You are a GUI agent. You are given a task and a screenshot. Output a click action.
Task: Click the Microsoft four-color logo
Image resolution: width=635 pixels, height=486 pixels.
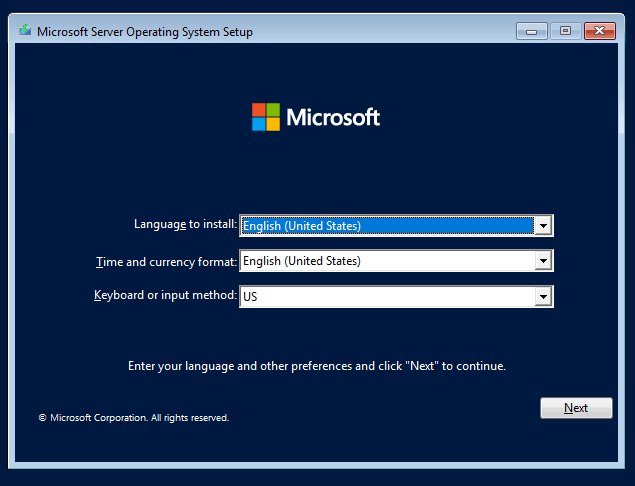[266, 117]
